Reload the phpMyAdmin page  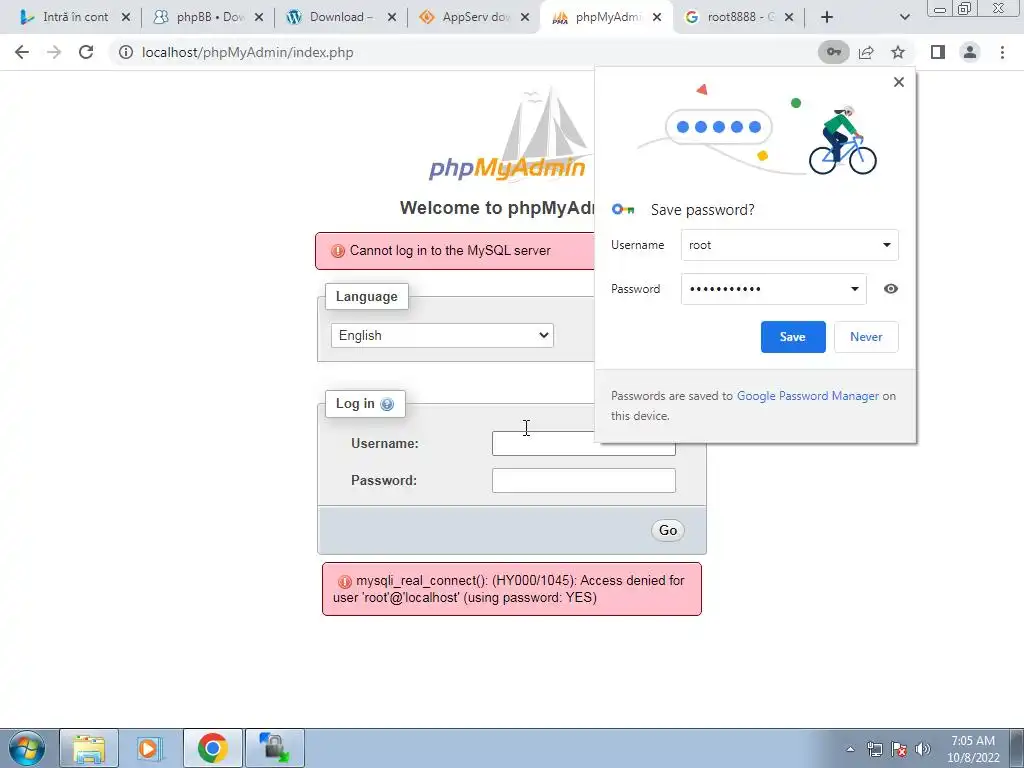click(86, 52)
